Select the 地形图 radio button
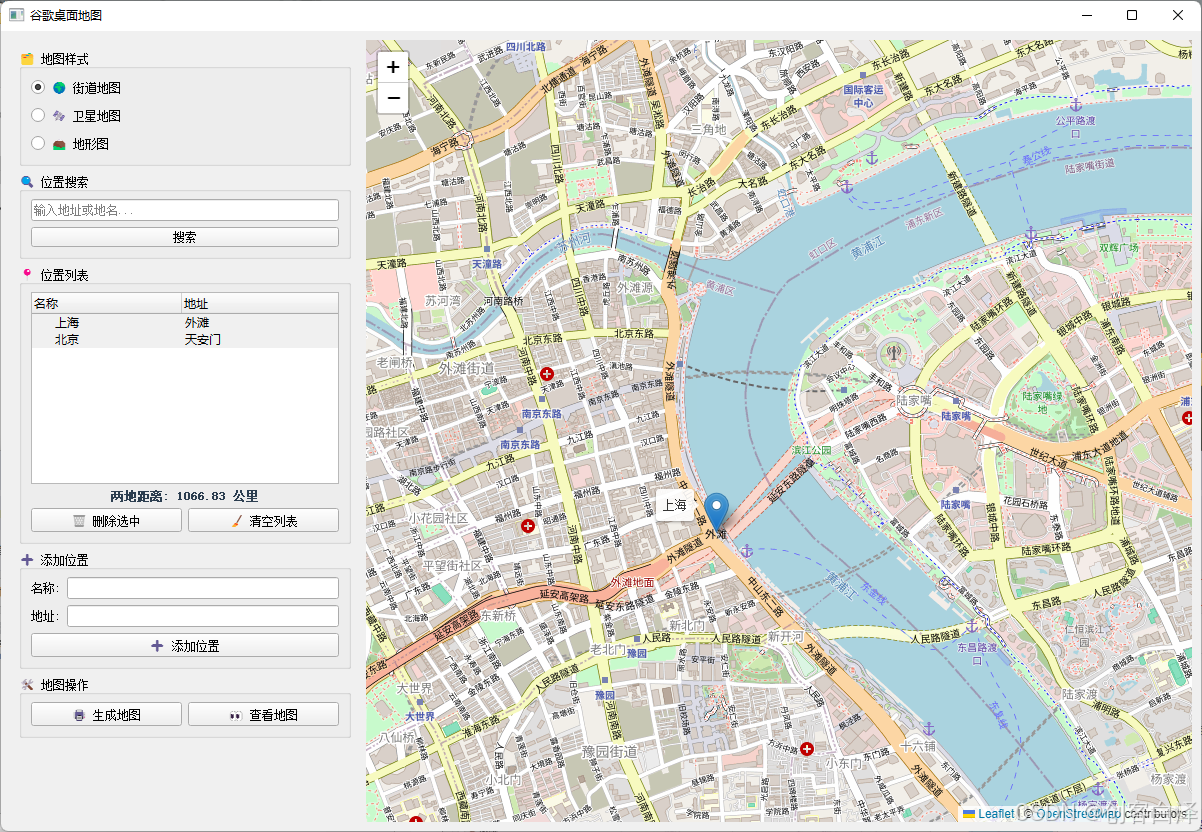This screenshot has height=832, width=1202. (x=38, y=143)
